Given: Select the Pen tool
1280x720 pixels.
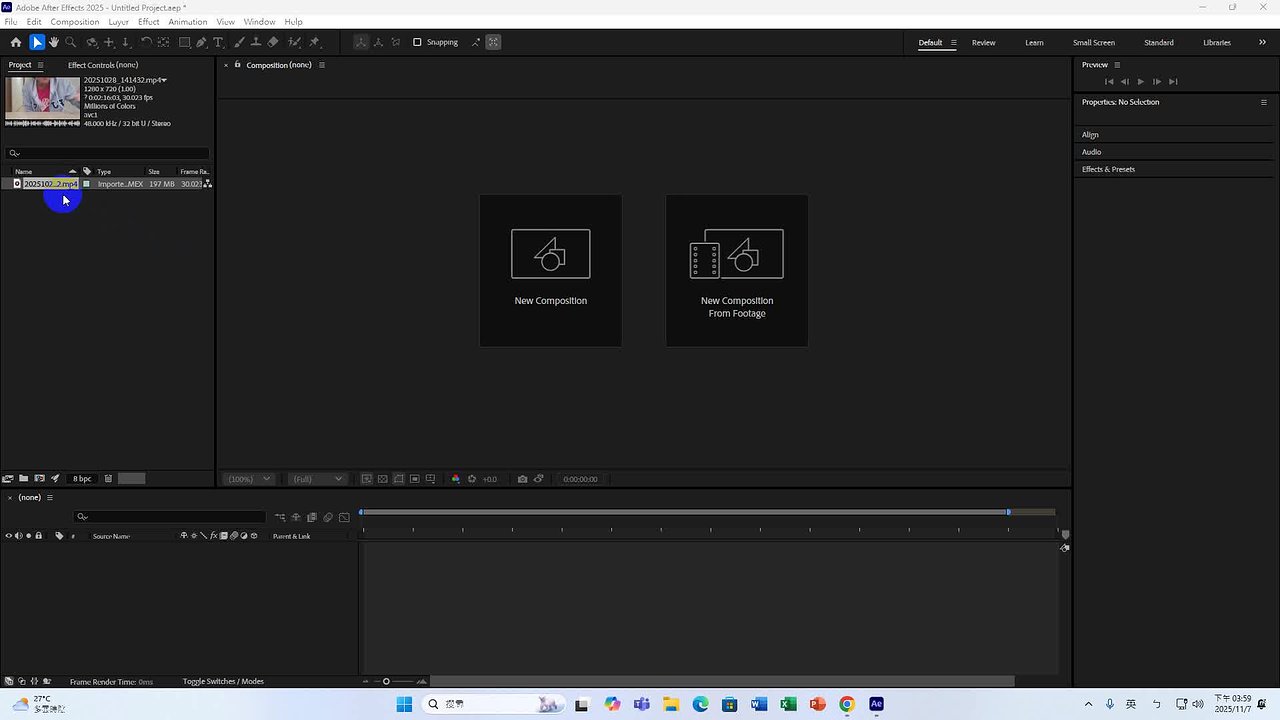Looking at the screenshot, I should coord(200,42).
